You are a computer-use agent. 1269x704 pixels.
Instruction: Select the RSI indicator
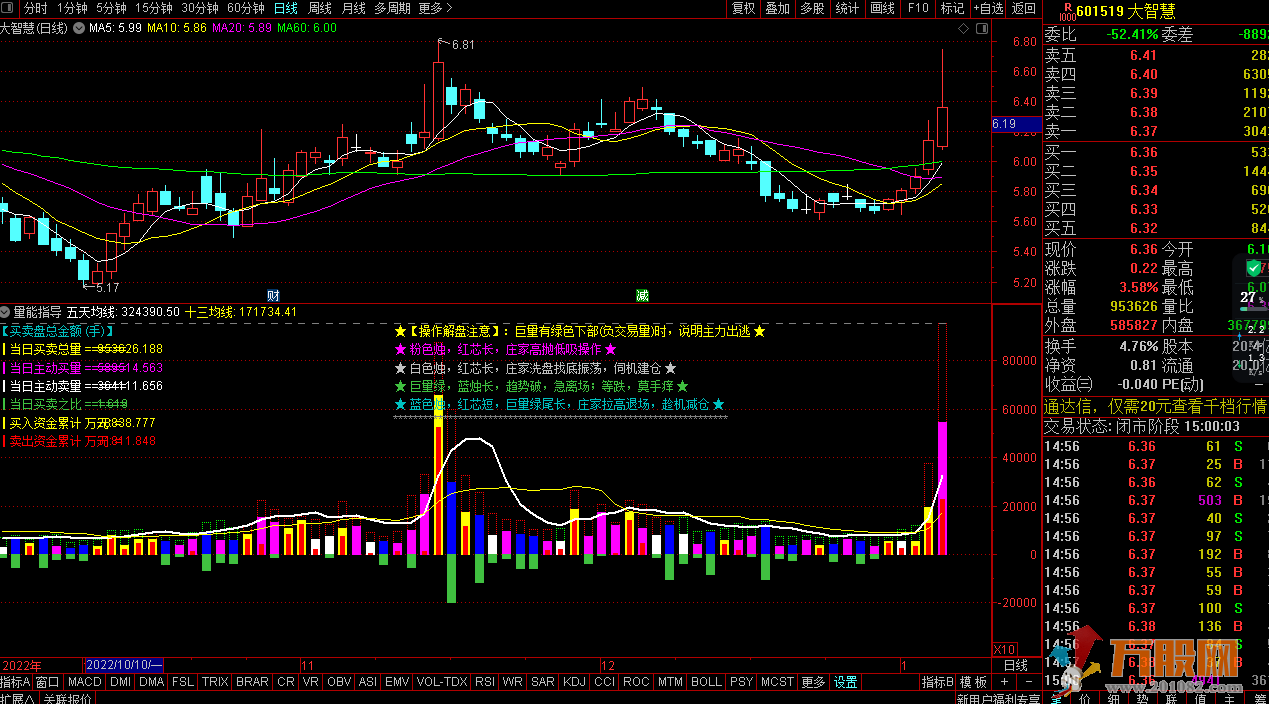pyautogui.click(x=485, y=682)
